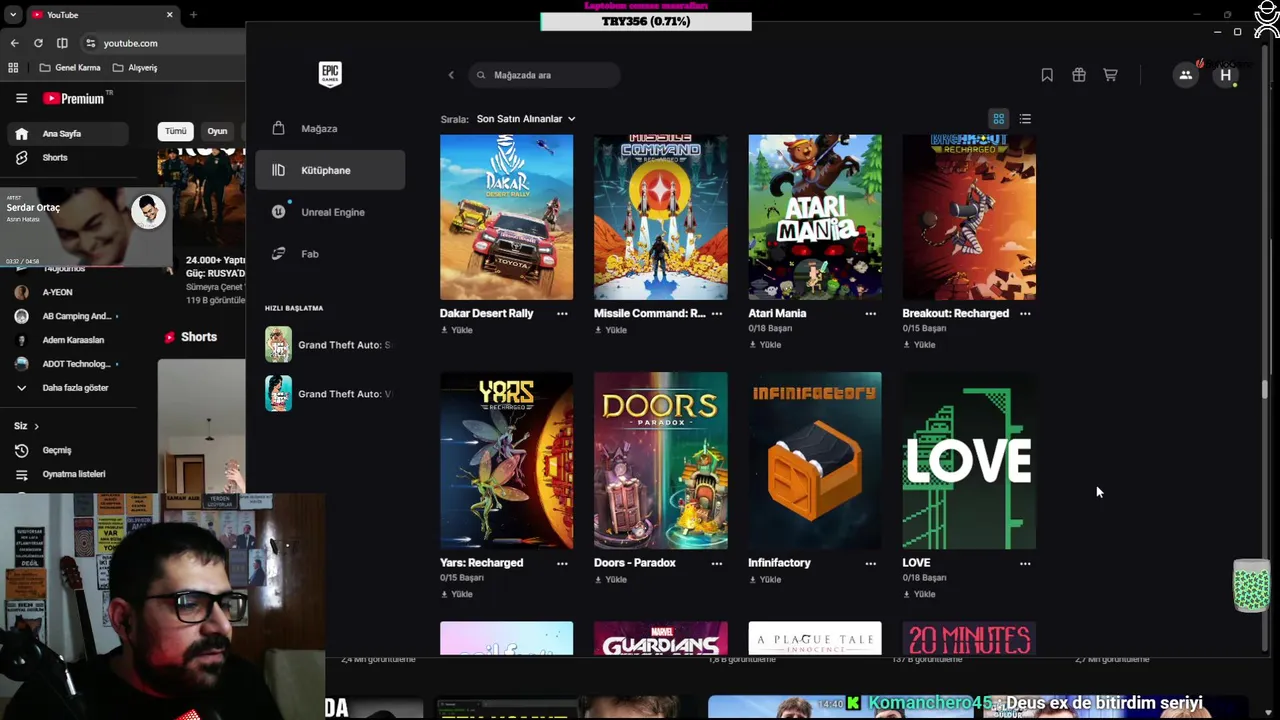Open the Breakout: Recharged cover

click(x=969, y=217)
